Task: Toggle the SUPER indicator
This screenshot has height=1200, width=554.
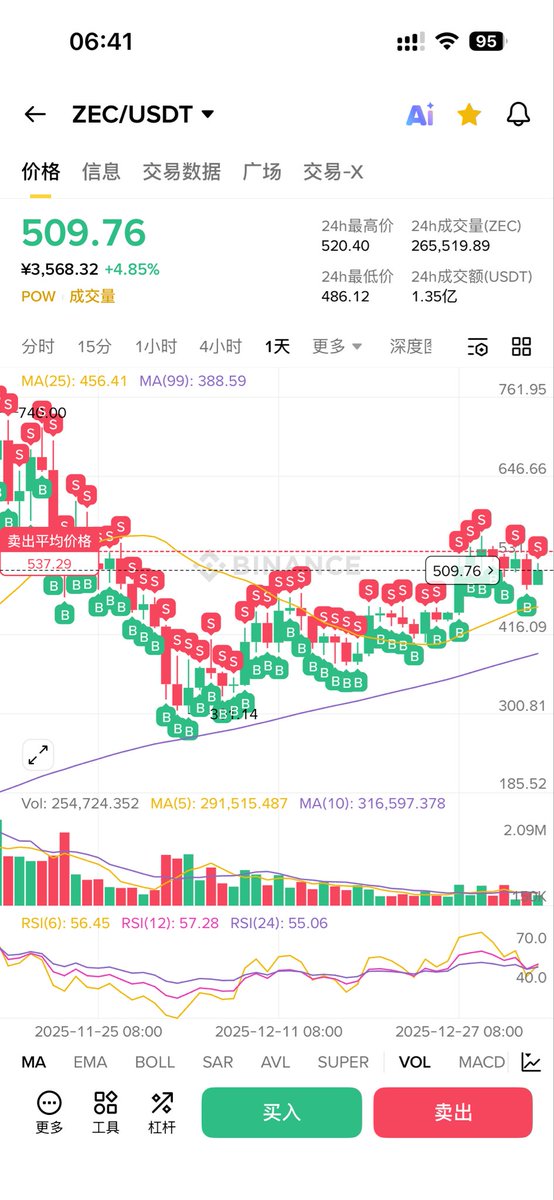Action: [x=343, y=1062]
